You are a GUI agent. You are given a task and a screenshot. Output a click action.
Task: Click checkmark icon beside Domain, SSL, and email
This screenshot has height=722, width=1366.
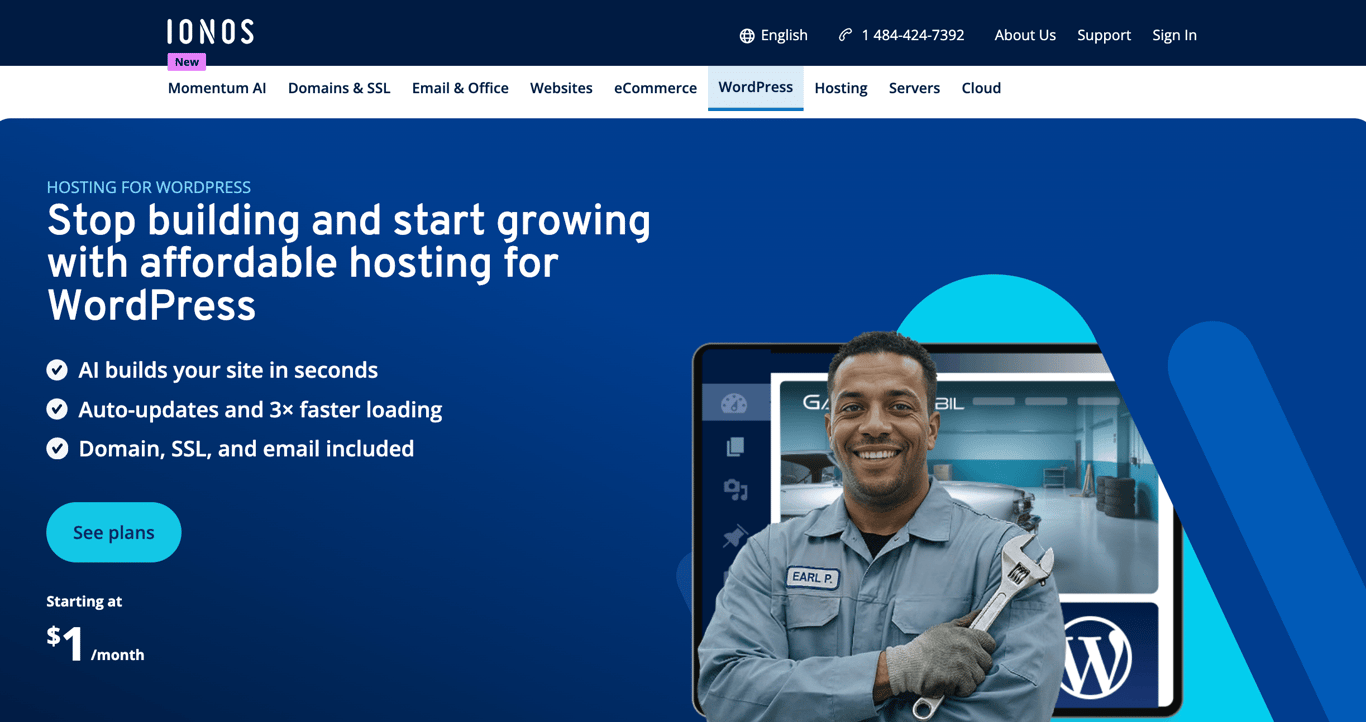pyautogui.click(x=57, y=448)
